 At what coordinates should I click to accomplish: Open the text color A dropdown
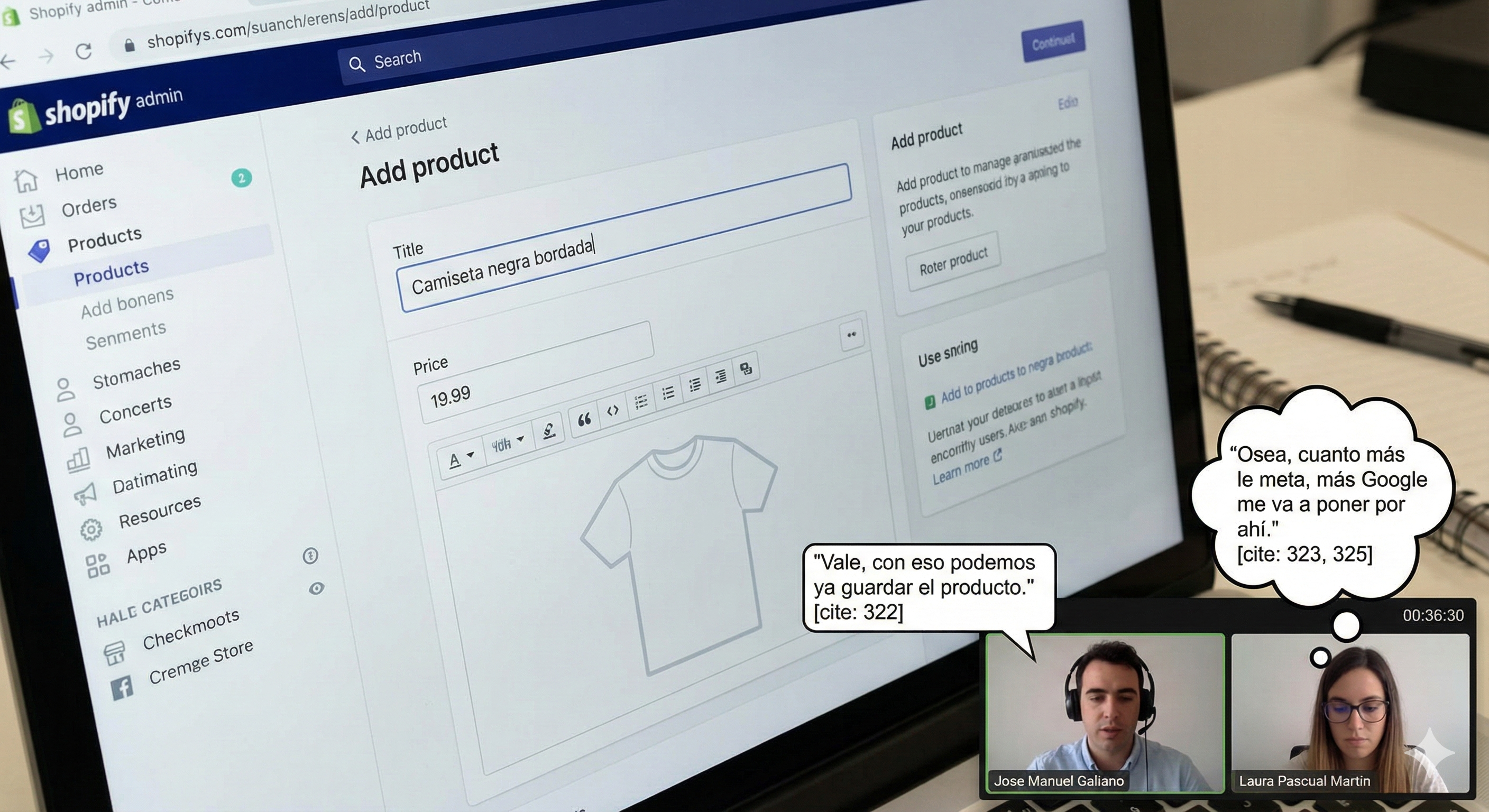click(461, 459)
